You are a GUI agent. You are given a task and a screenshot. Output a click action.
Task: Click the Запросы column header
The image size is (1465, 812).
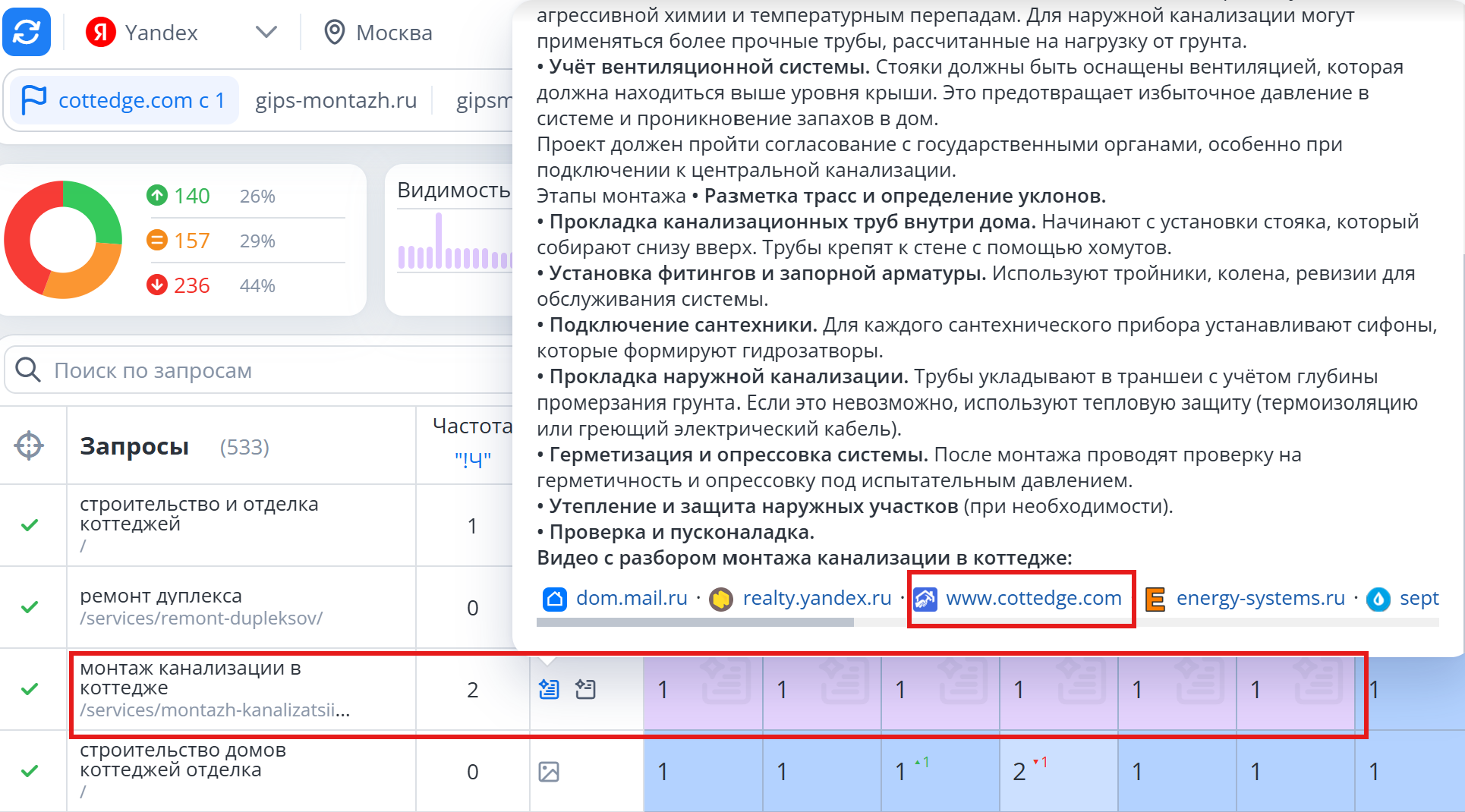134,446
